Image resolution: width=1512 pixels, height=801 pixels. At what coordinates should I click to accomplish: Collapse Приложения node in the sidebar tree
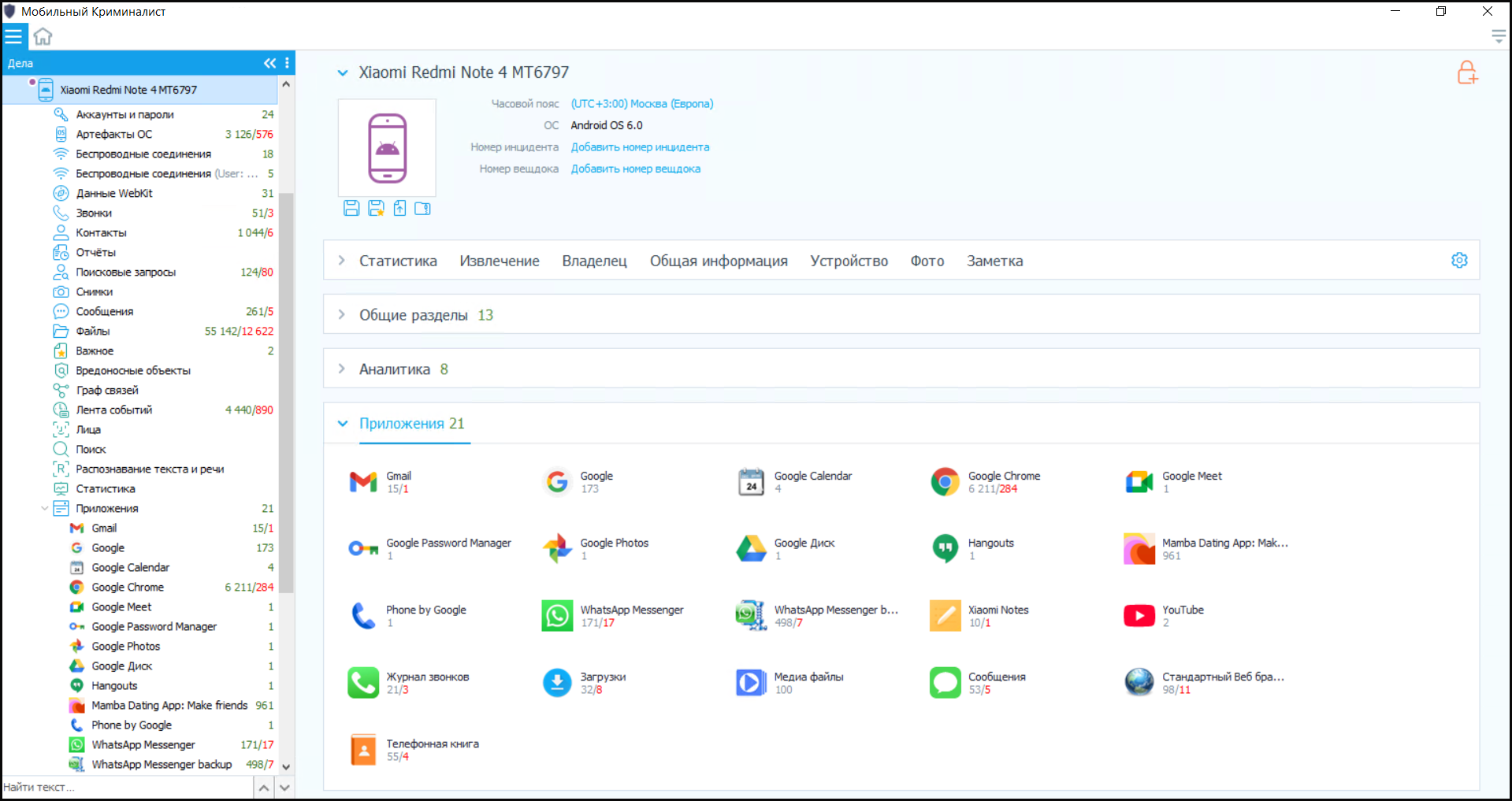(x=44, y=509)
